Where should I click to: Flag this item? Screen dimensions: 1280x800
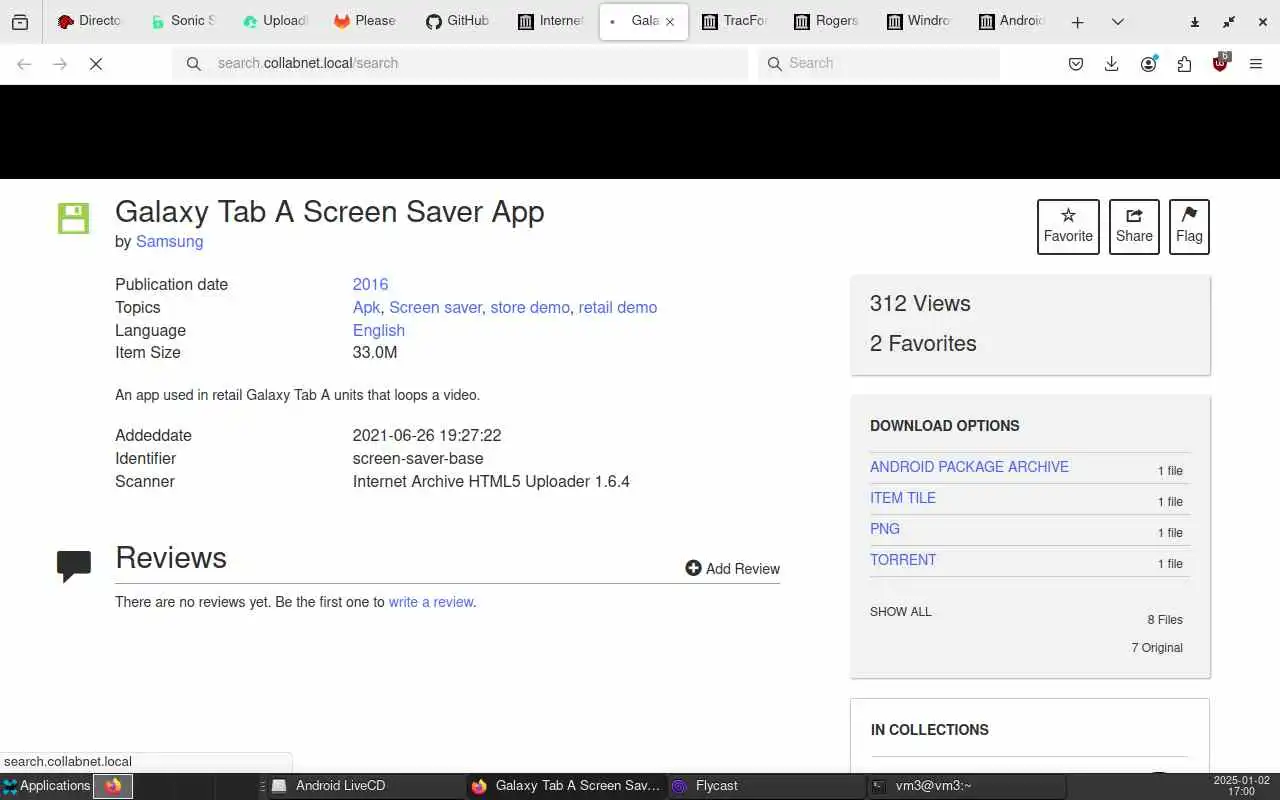coord(1189,227)
